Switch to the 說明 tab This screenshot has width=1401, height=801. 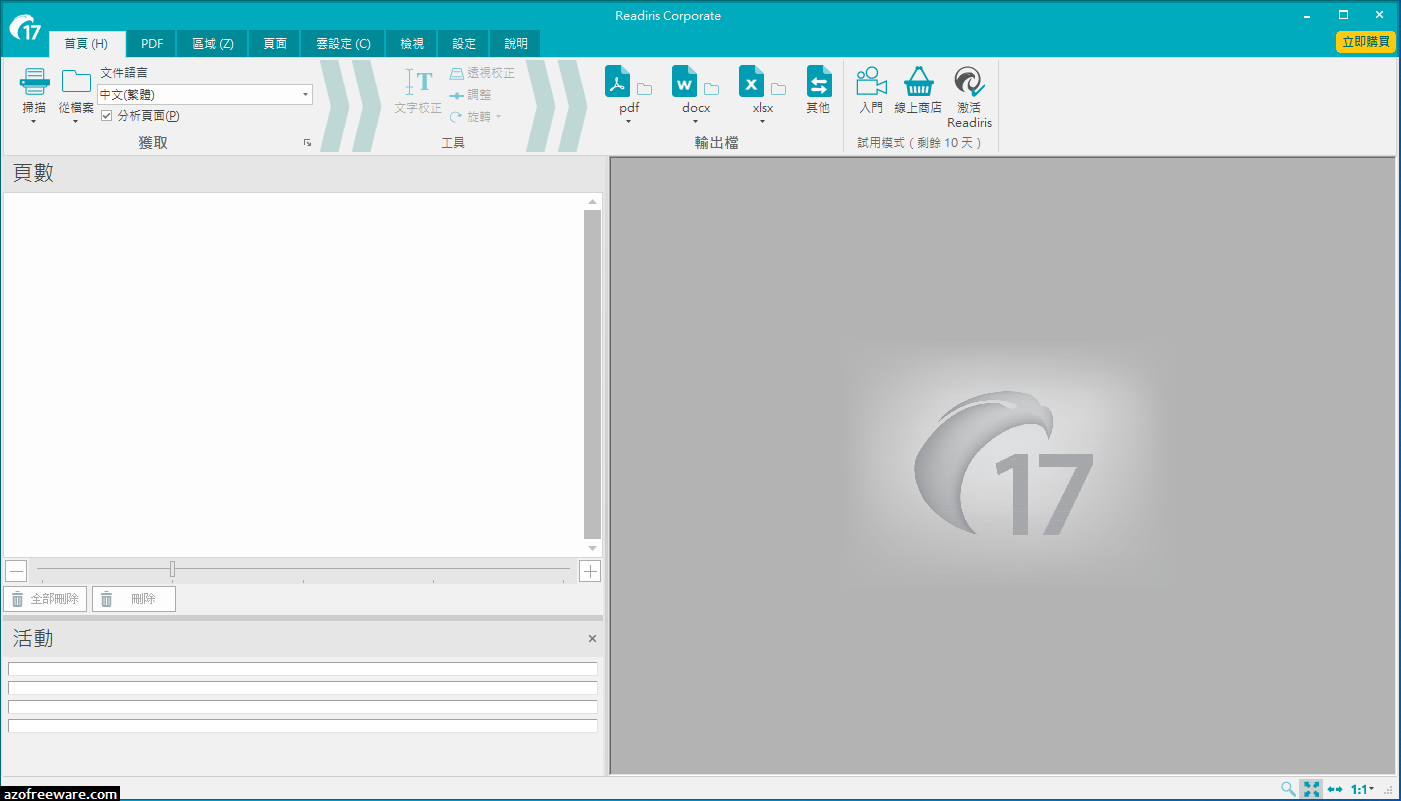[x=516, y=44]
